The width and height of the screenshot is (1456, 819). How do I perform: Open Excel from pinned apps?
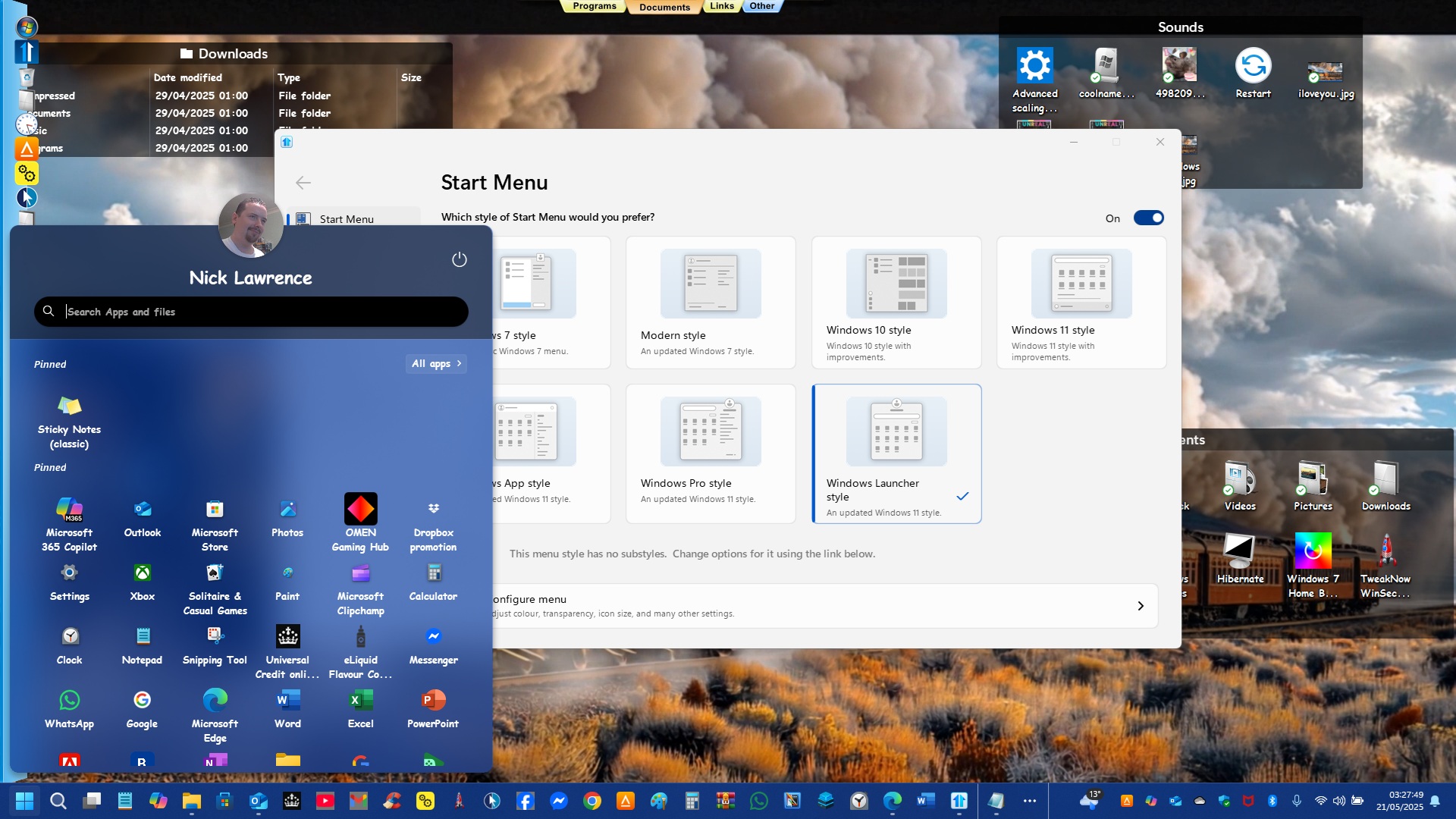click(360, 708)
